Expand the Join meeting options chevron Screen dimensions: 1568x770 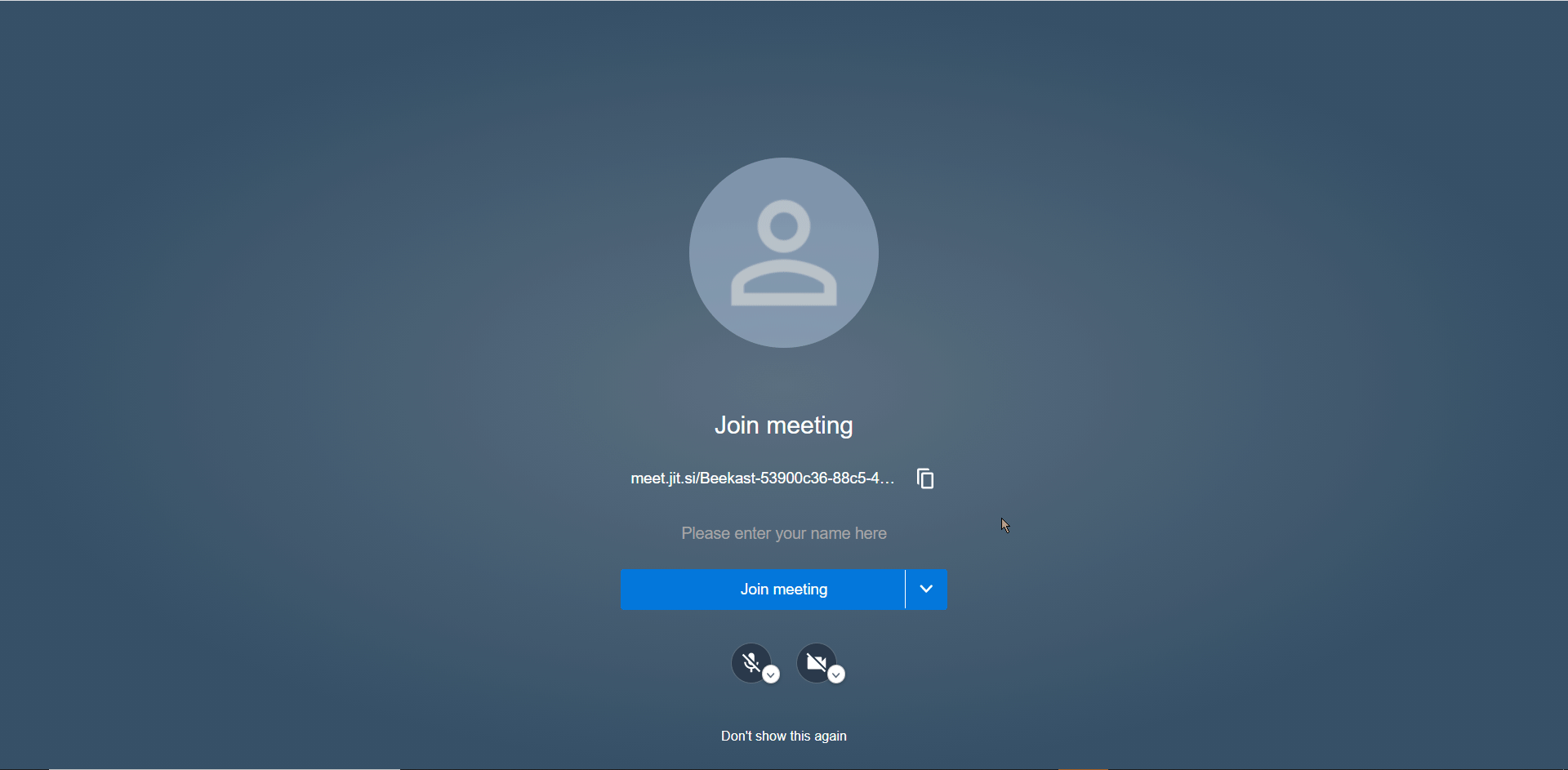point(926,590)
